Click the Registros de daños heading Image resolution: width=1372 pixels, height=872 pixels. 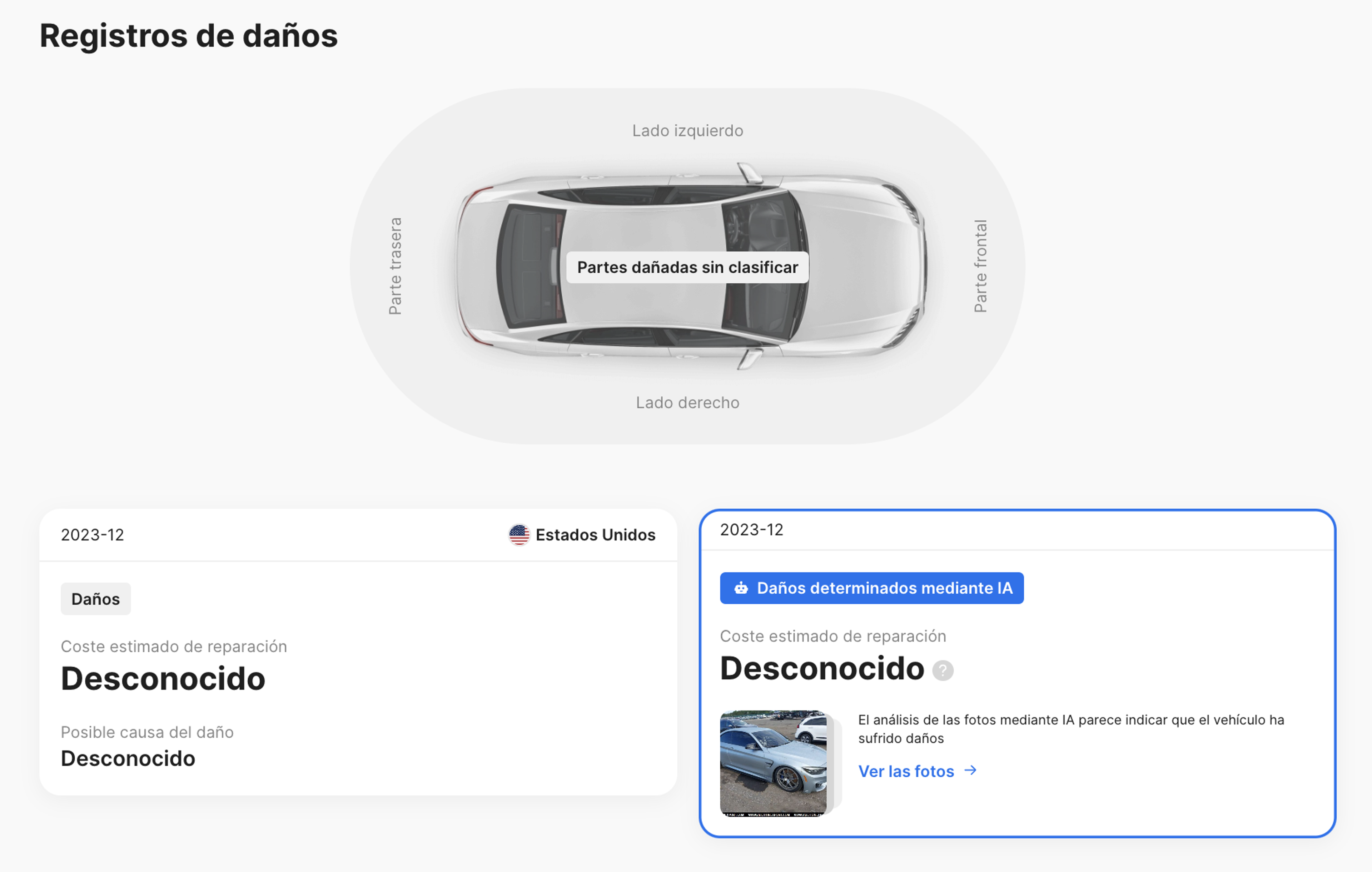[189, 35]
